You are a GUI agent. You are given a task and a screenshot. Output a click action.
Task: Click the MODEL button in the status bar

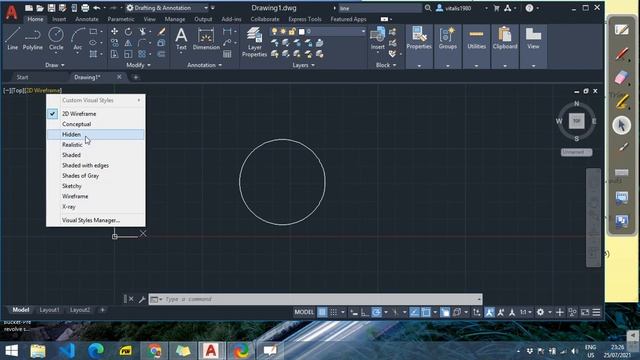pyautogui.click(x=304, y=312)
